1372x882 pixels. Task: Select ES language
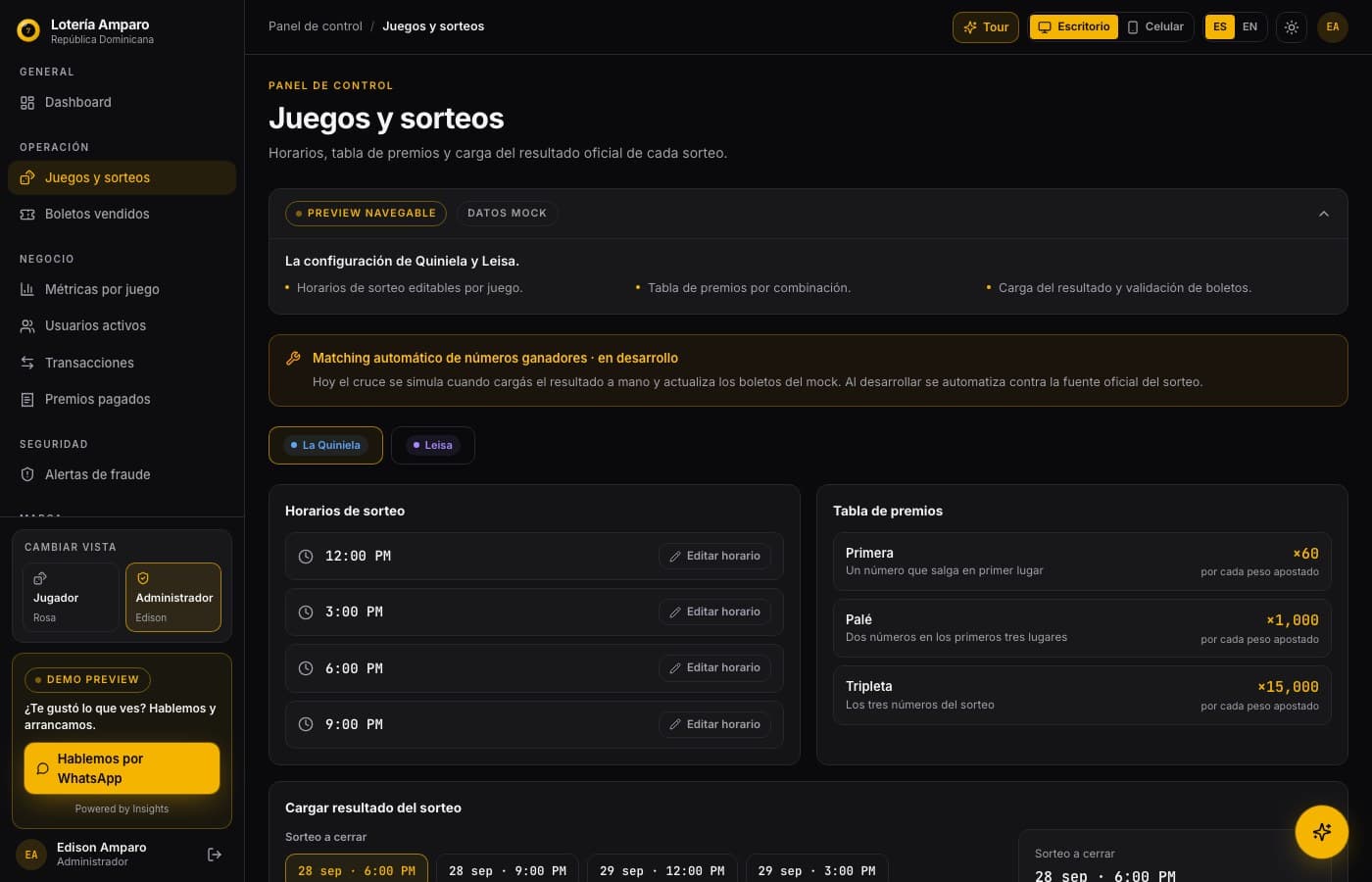1220,27
